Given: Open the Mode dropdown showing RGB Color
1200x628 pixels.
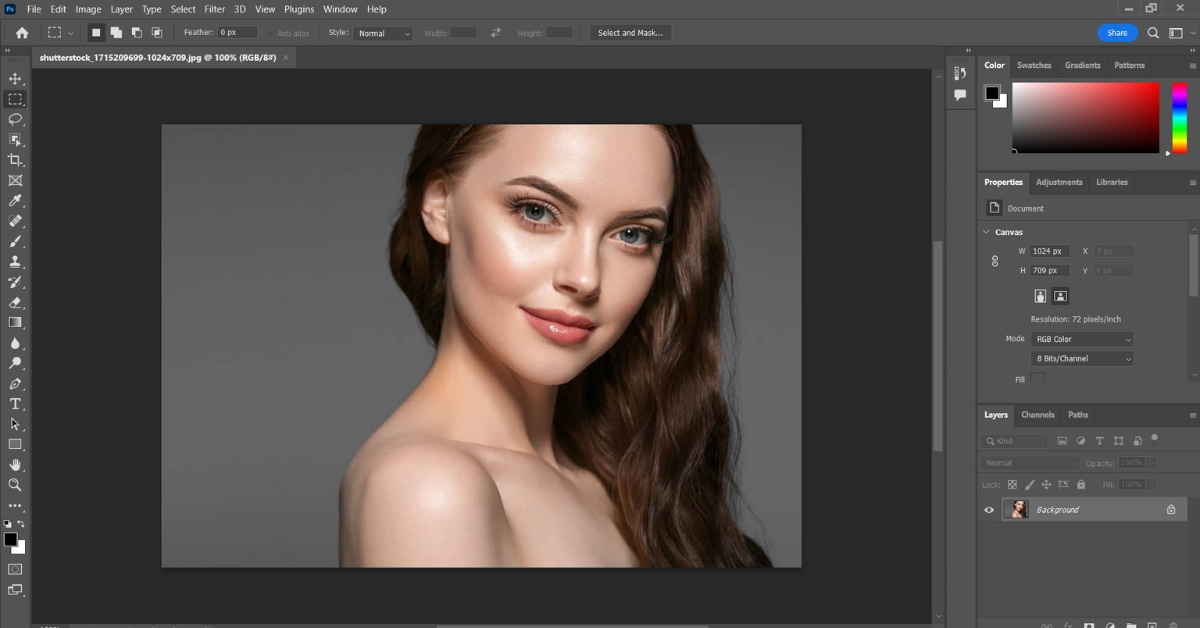Looking at the screenshot, I should [1083, 339].
